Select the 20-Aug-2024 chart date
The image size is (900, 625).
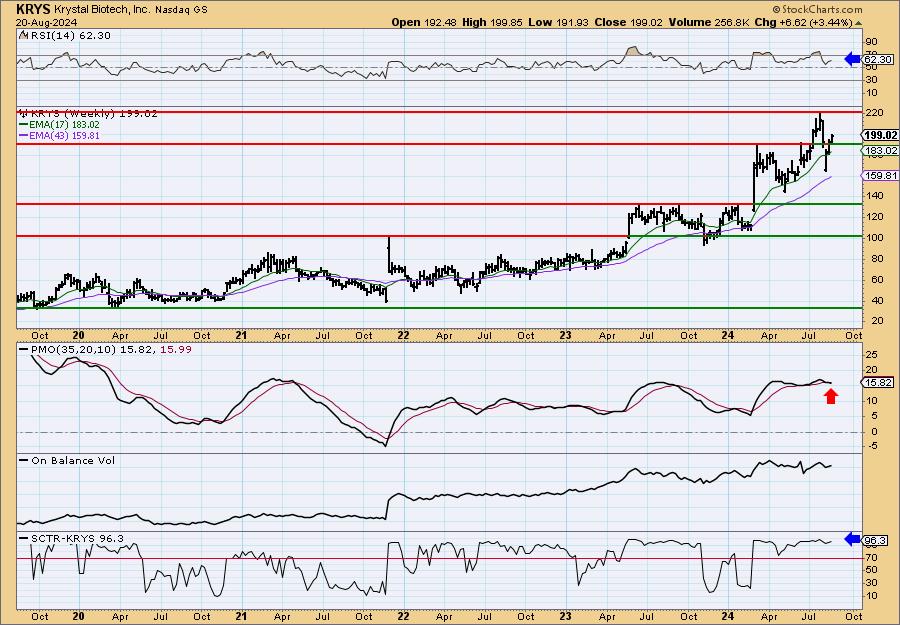point(46,22)
